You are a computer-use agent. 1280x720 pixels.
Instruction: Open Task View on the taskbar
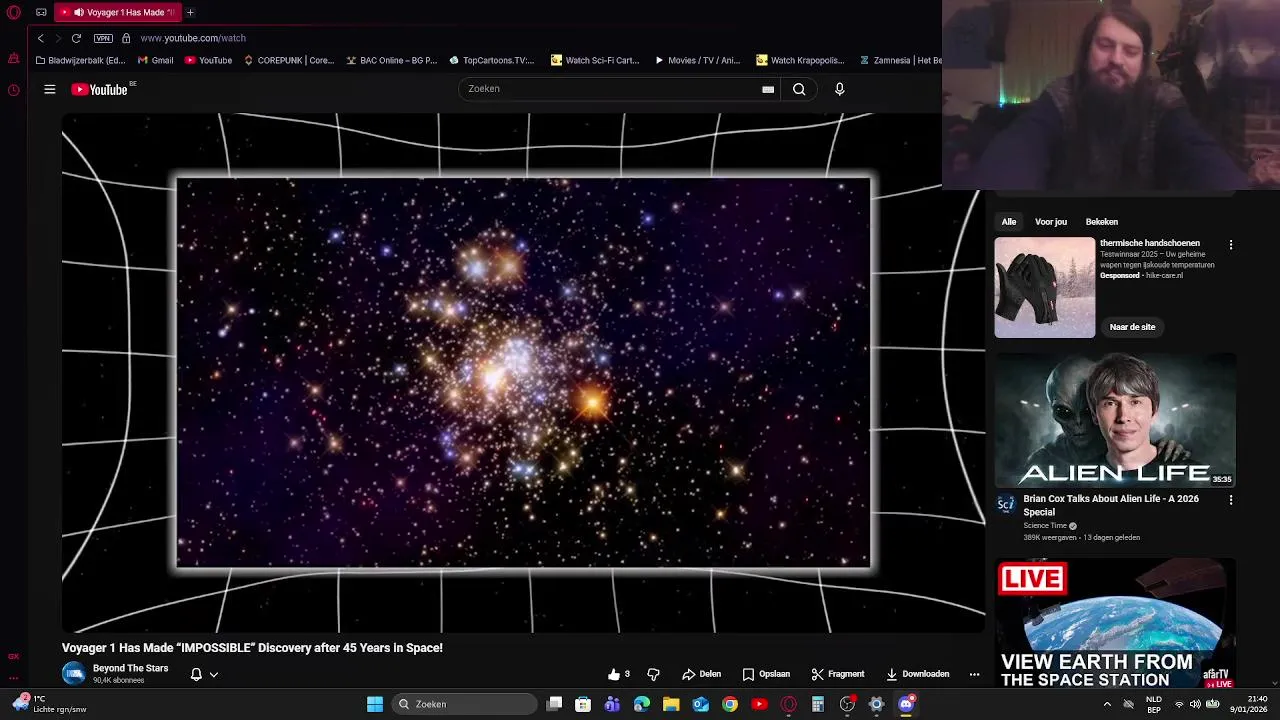coord(555,704)
